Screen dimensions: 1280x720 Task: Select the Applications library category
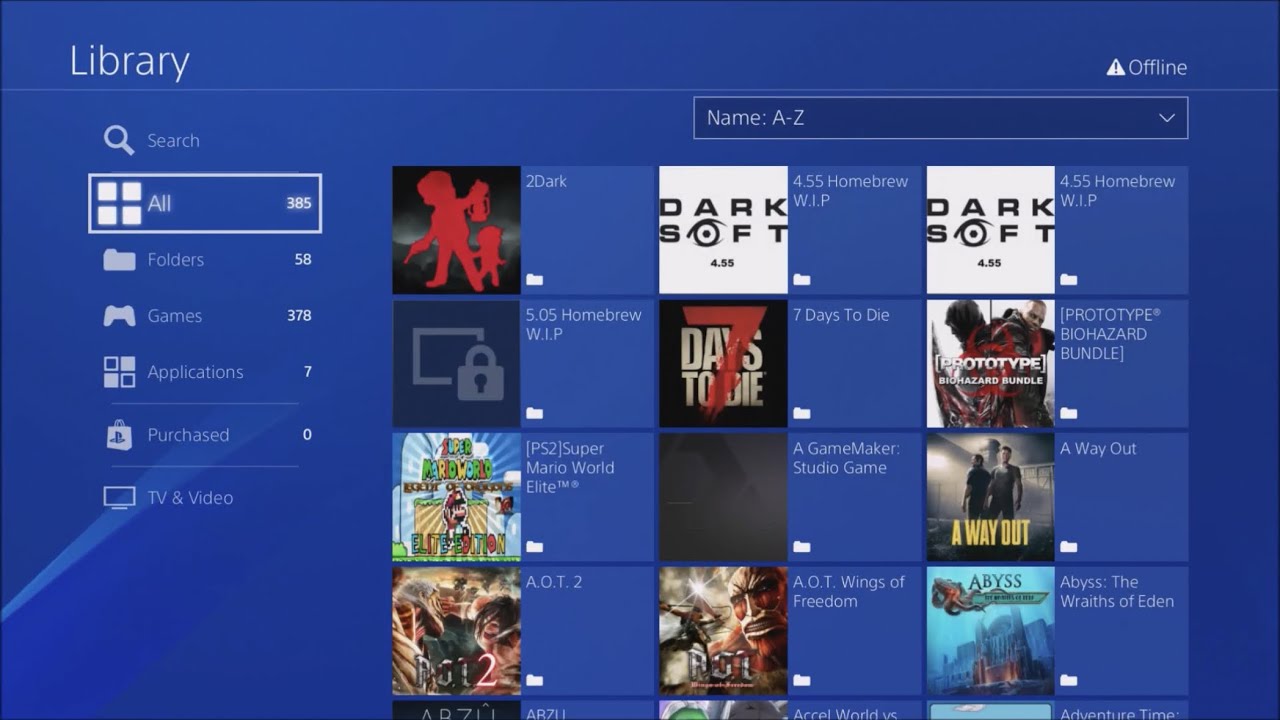205,372
